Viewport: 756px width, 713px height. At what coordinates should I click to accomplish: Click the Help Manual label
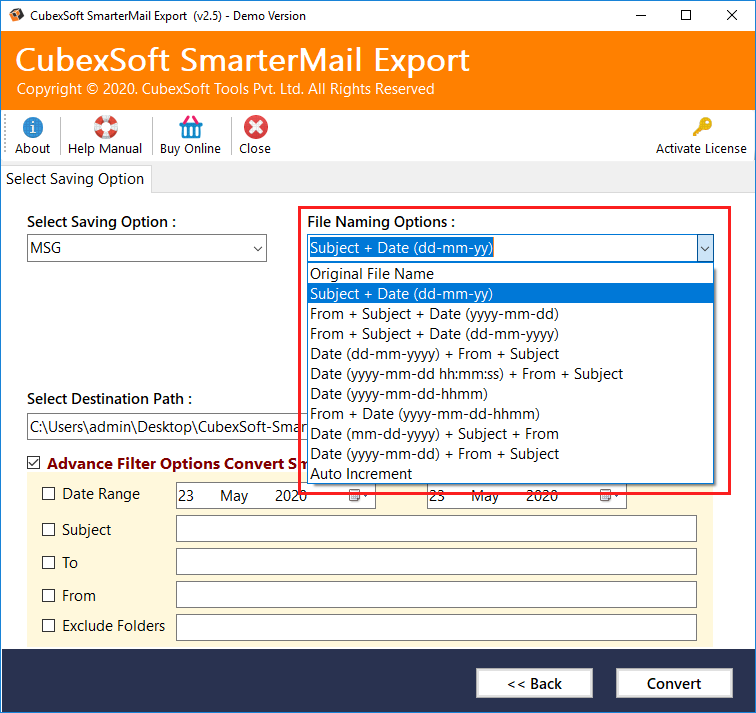[x=105, y=148]
